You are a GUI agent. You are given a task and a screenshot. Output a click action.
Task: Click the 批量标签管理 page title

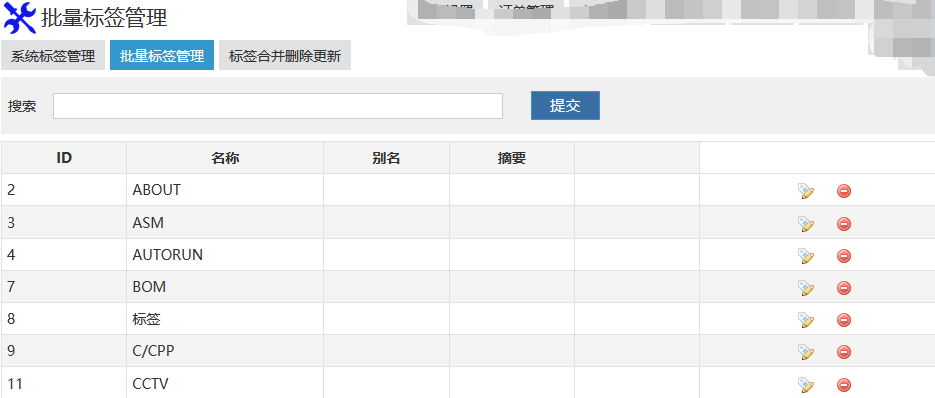point(104,18)
